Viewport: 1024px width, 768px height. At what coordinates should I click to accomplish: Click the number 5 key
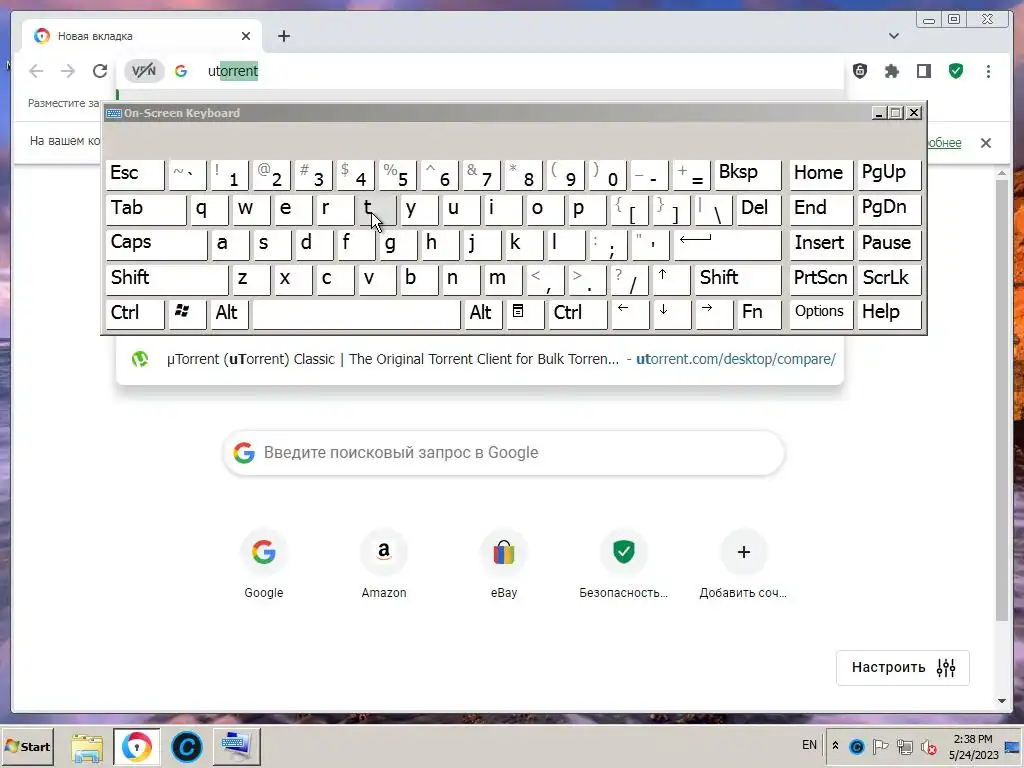point(397,174)
